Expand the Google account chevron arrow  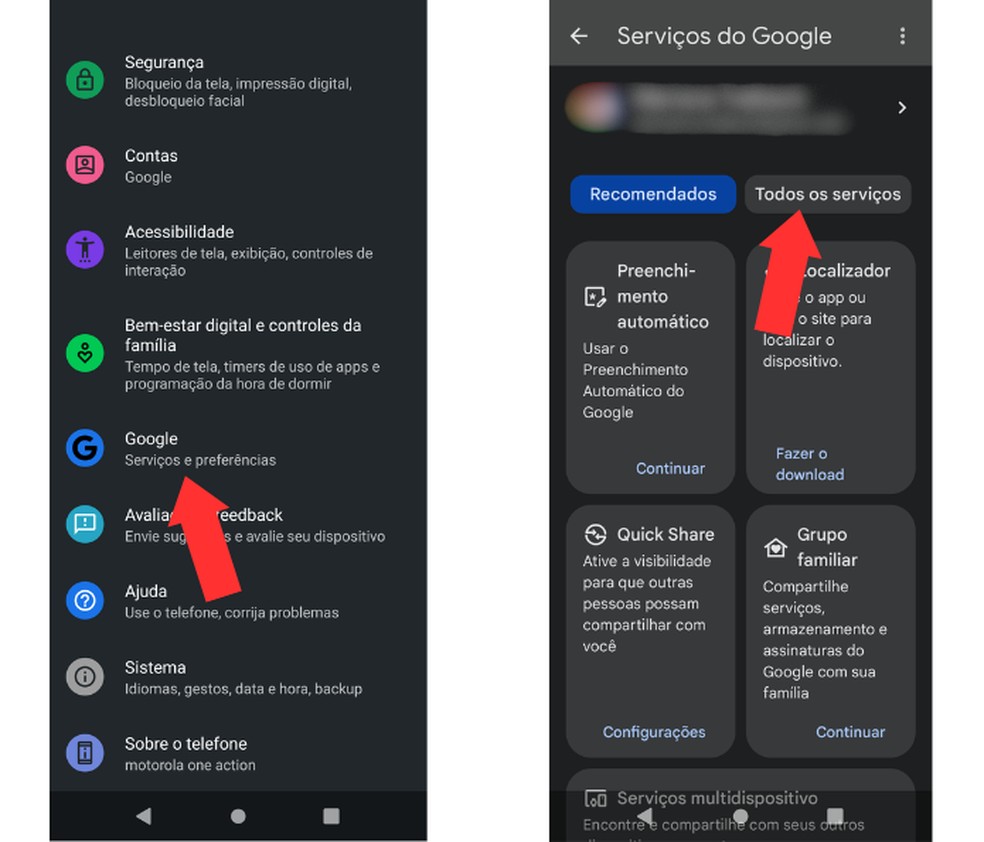[x=902, y=107]
